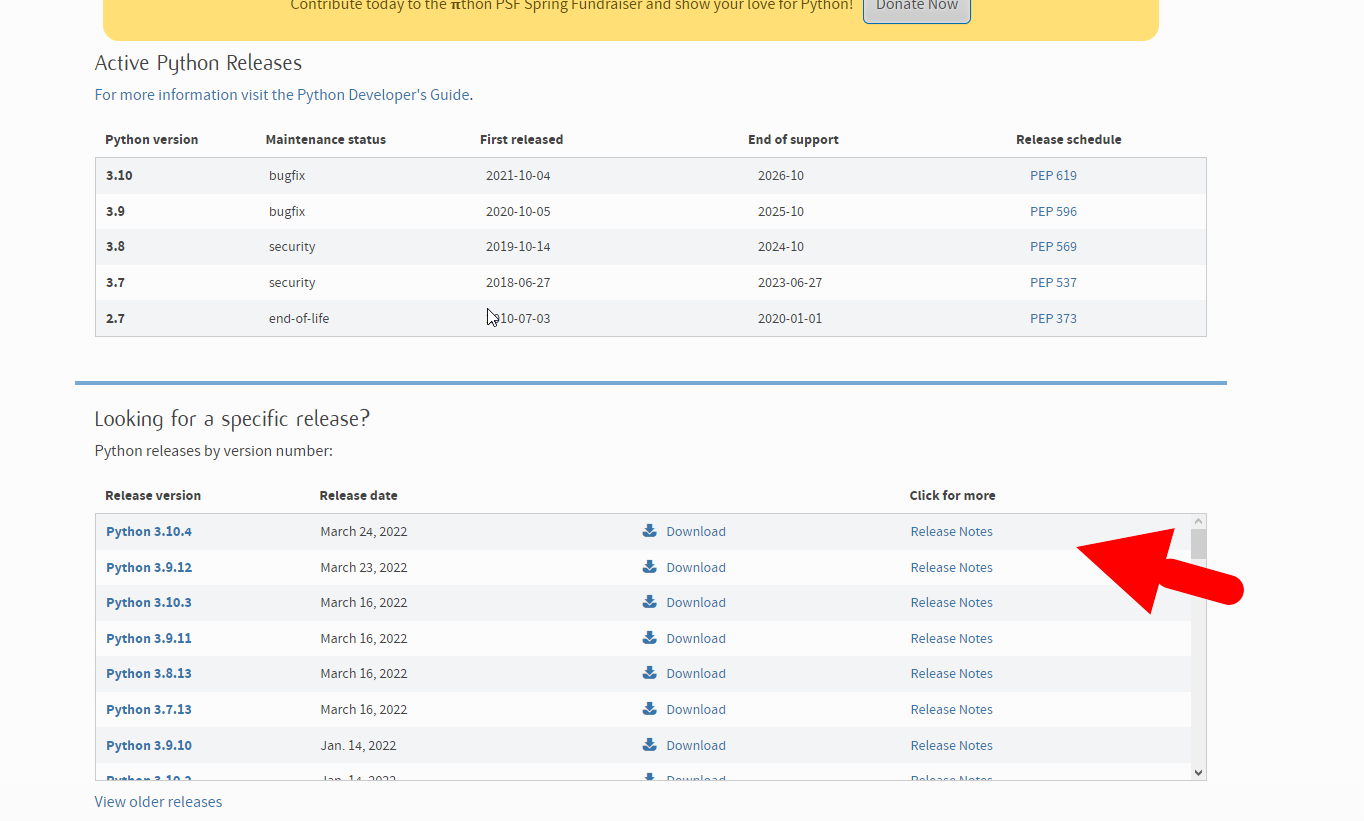Open PEP 373 for Python 2.7
1364x821 pixels.
pyautogui.click(x=1053, y=318)
